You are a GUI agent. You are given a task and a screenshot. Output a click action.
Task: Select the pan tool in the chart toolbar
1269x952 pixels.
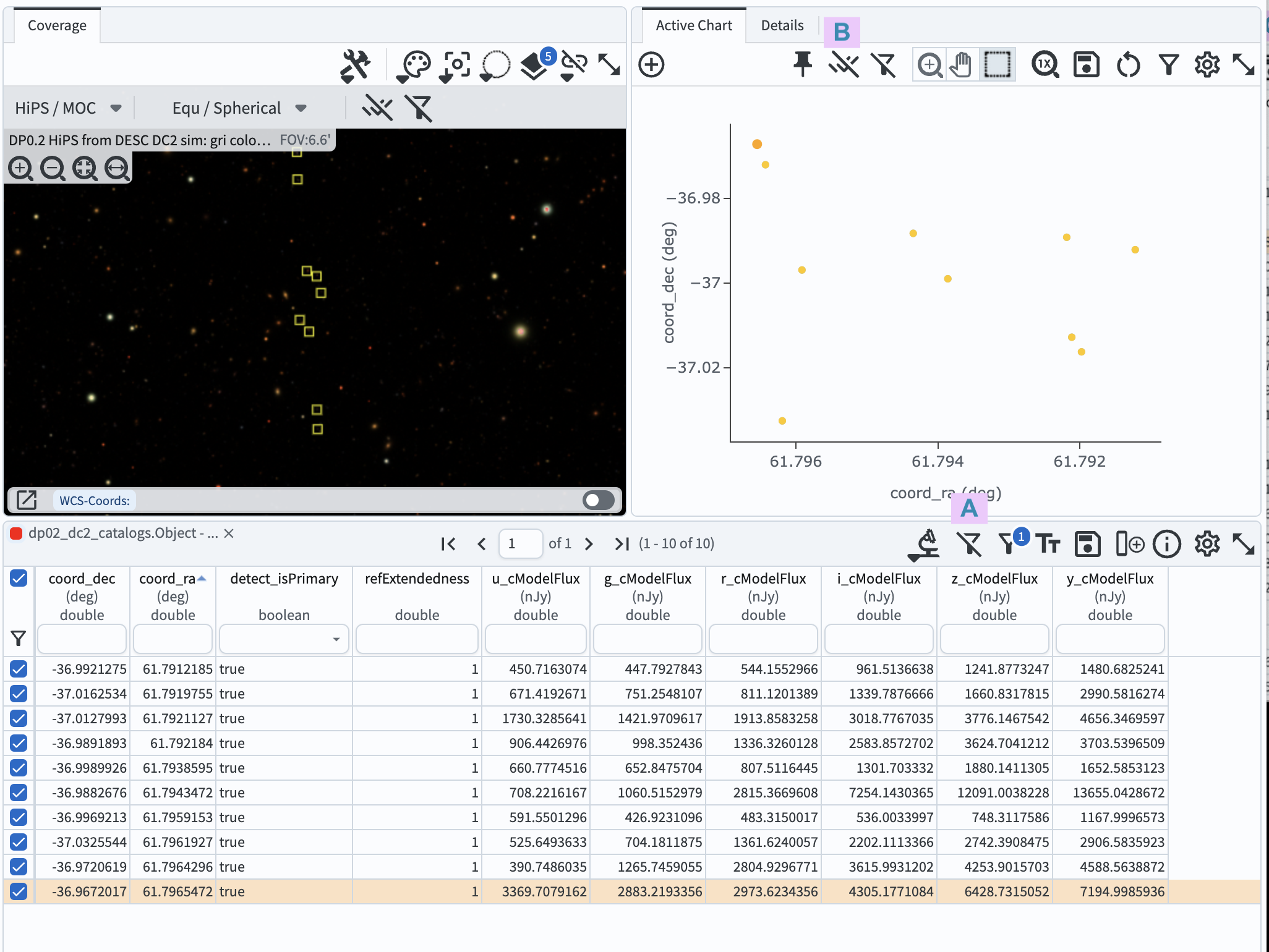(x=962, y=64)
